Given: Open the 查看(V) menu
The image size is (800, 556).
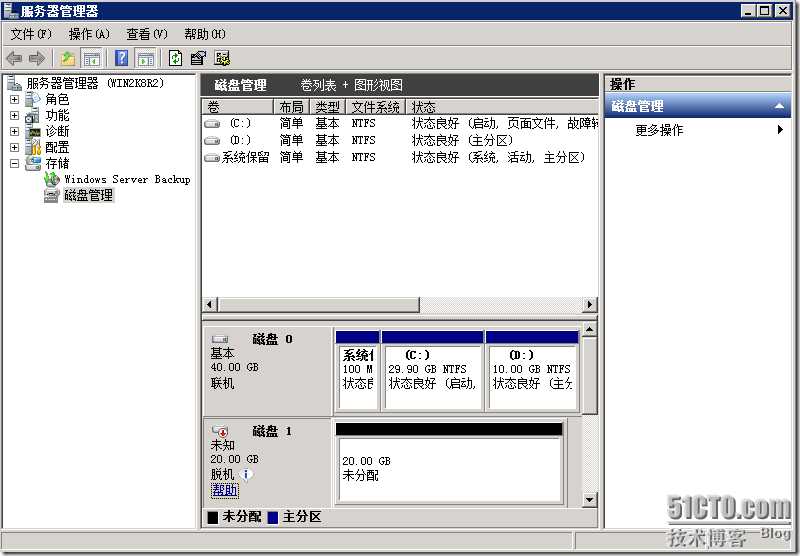Looking at the screenshot, I should click(x=147, y=34).
